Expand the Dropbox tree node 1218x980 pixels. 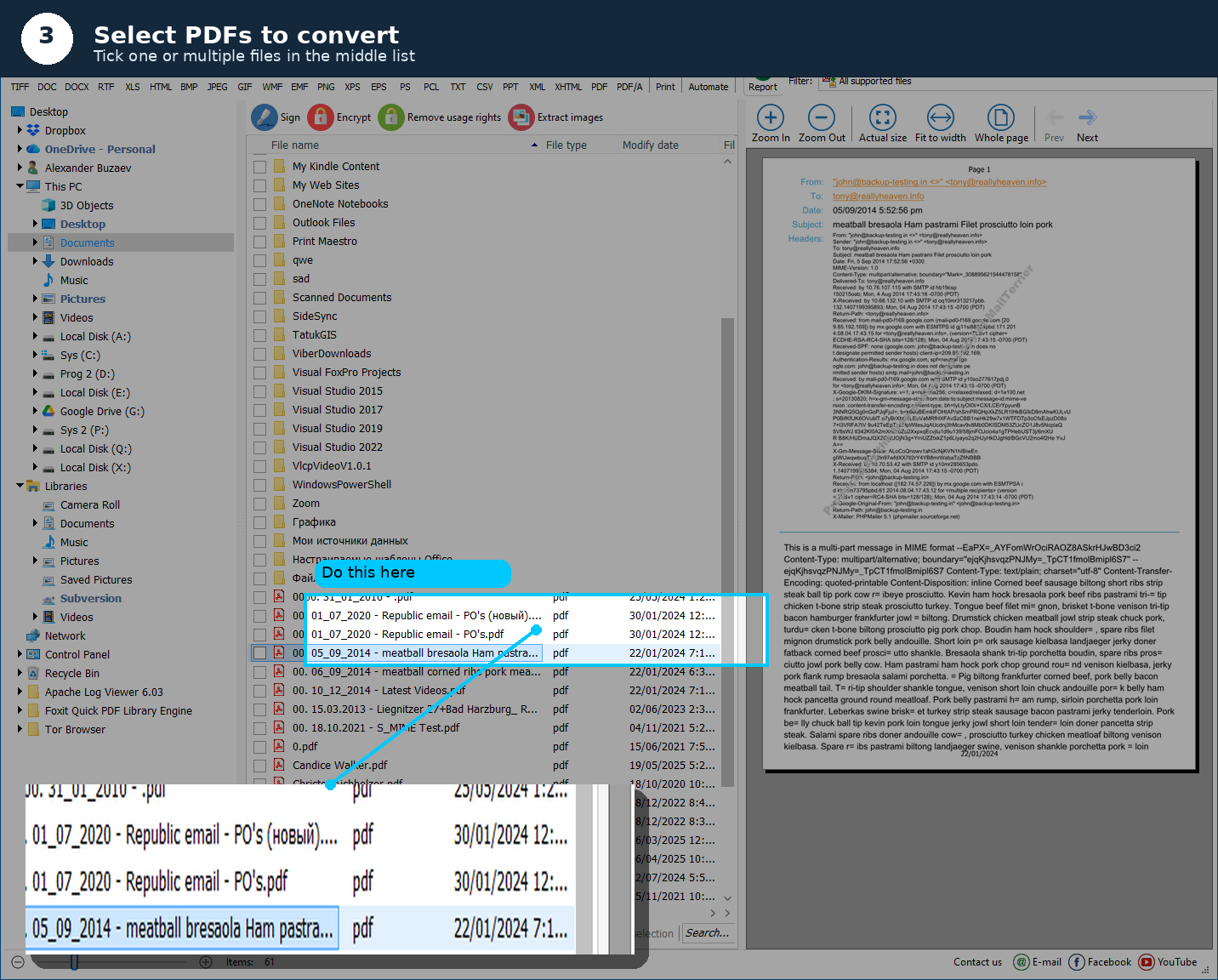(20, 130)
